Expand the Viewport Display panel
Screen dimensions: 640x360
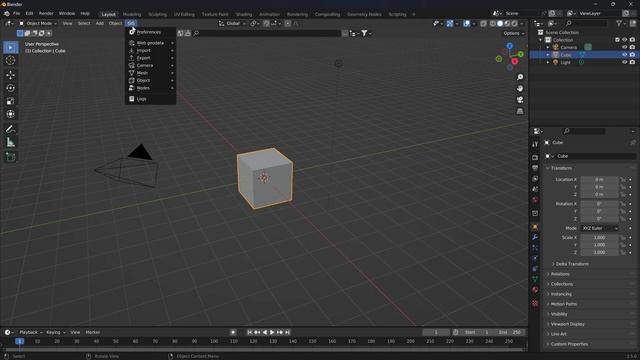pyautogui.click(x=567, y=324)
